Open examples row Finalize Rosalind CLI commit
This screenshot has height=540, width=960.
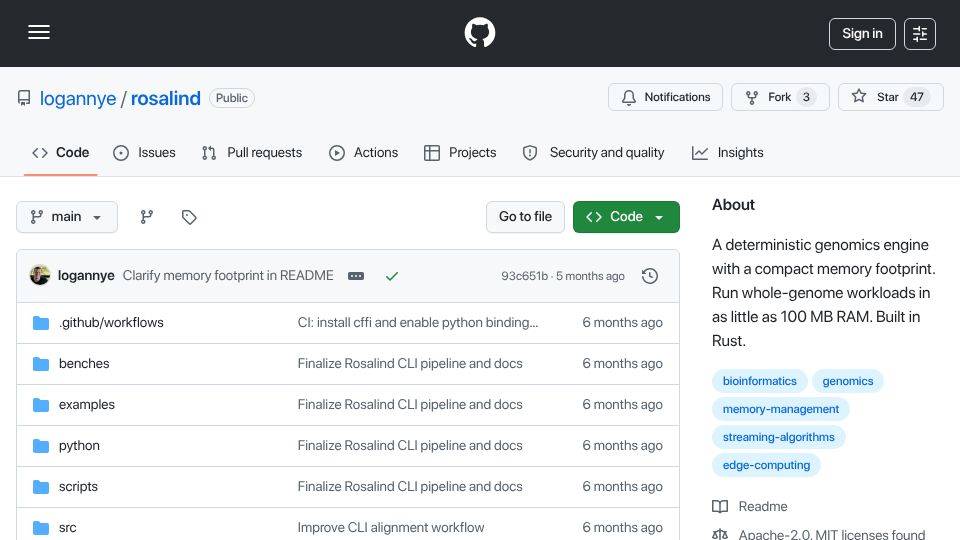(410, 405)
